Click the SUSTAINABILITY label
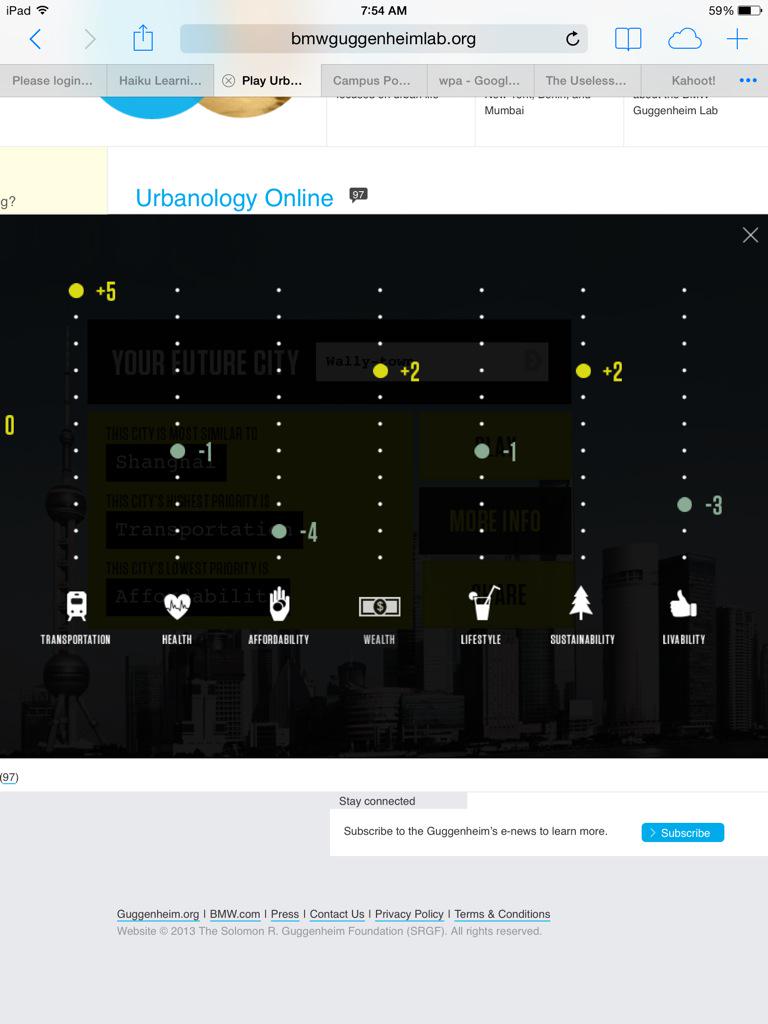Screen dimensions: 768x1024 pyautogui.click(x=583, y=639)
